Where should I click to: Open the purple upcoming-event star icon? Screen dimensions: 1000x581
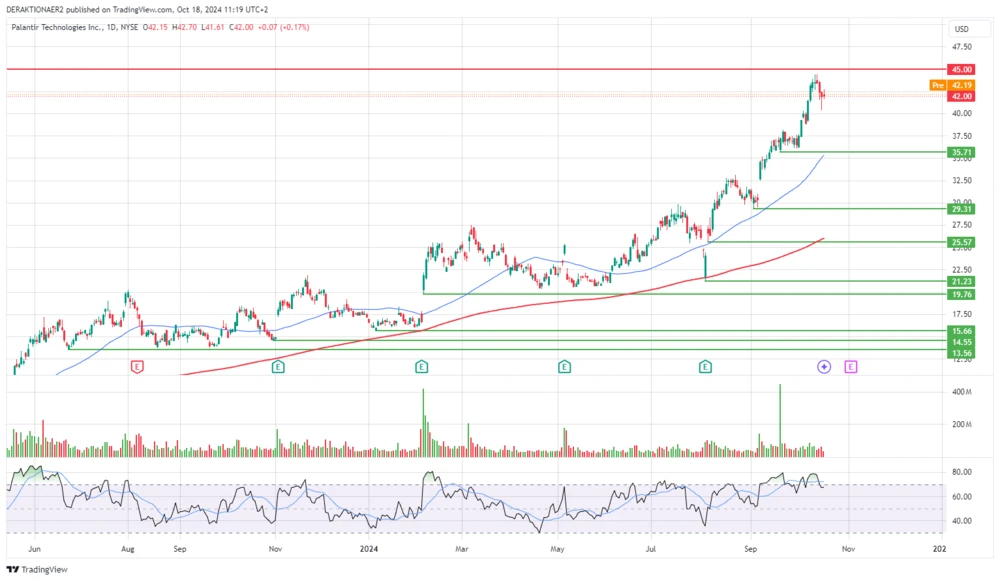click(823, 366)
